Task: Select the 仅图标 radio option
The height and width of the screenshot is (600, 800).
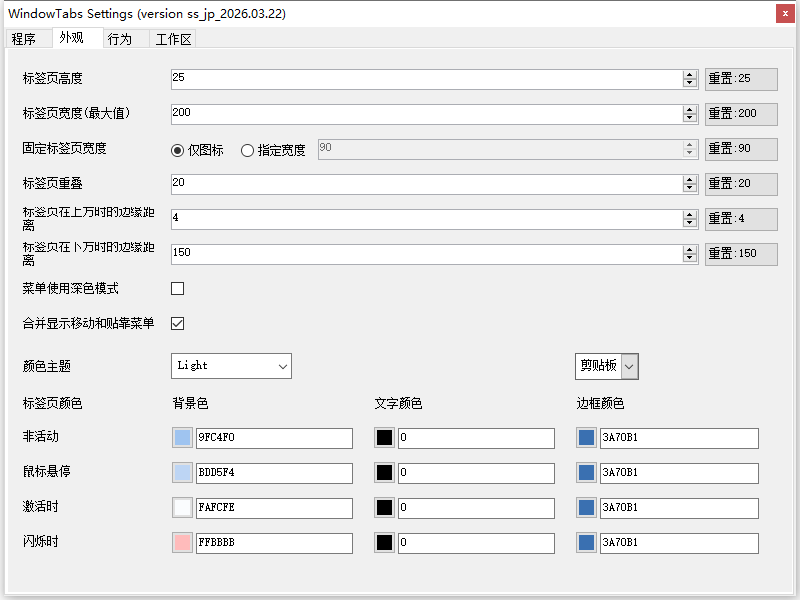Action: tap(176, 150)
